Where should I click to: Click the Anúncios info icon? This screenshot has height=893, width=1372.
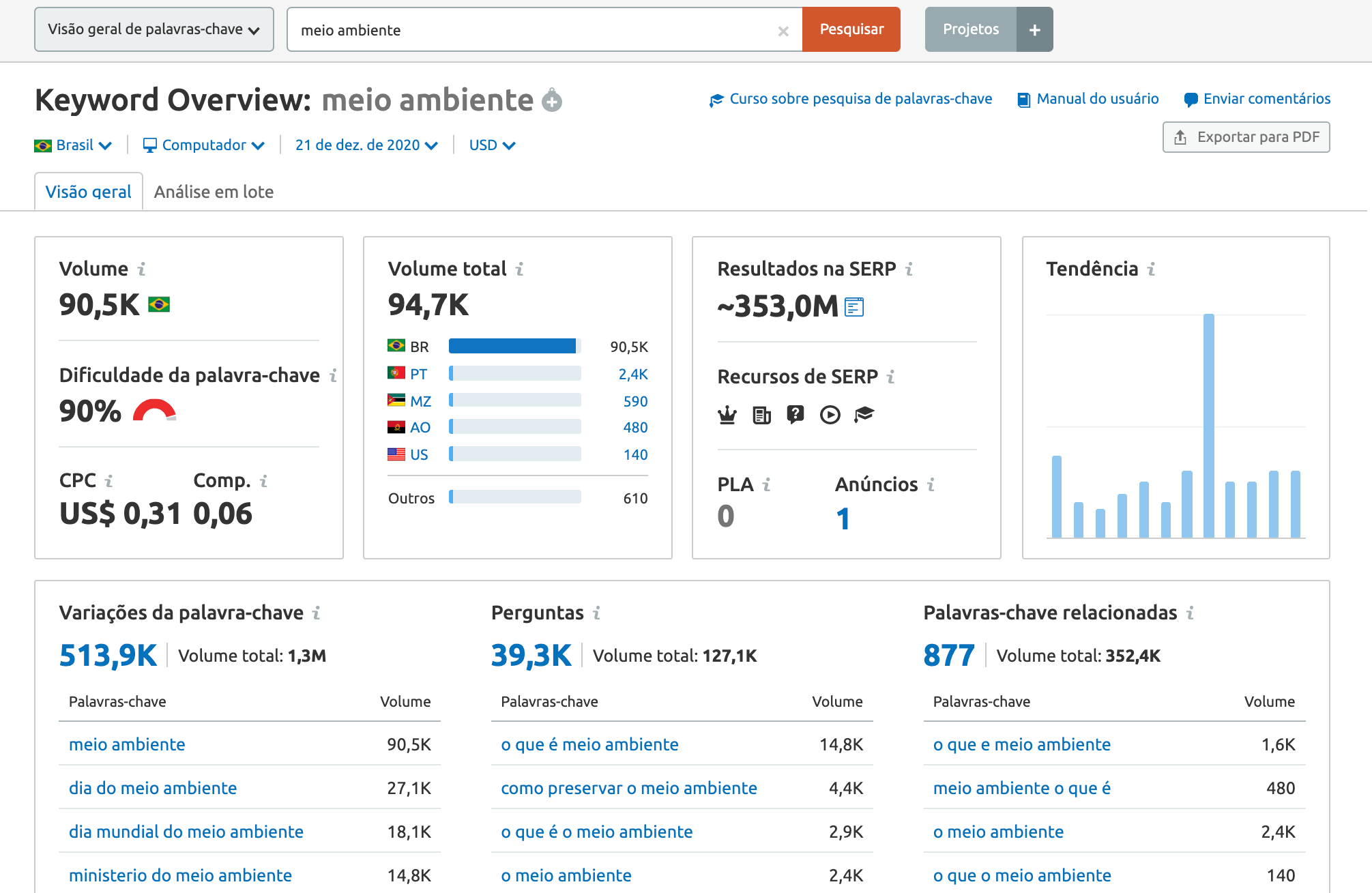tap(931, 484)
